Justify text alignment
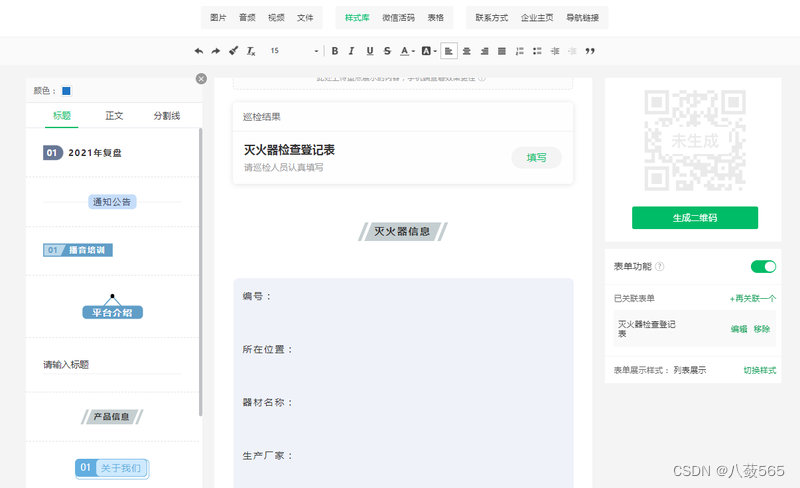The width and height of the screenshot is (800, 488). [502, 51]
